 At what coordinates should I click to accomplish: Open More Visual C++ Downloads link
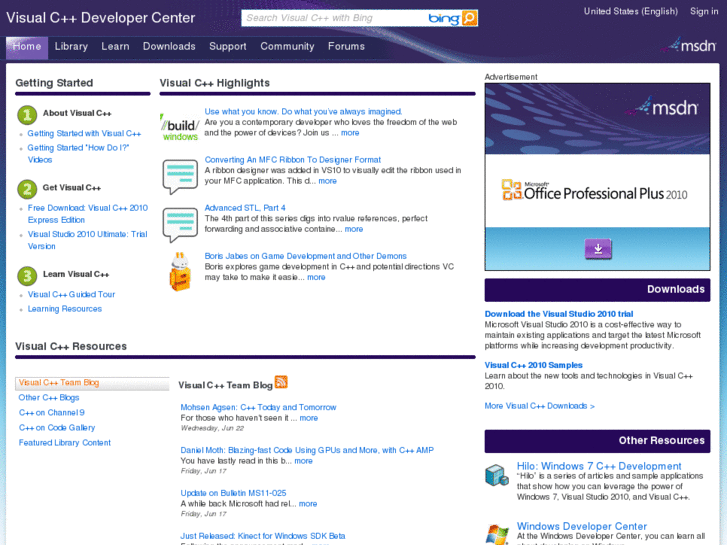(x=539, y=406)
